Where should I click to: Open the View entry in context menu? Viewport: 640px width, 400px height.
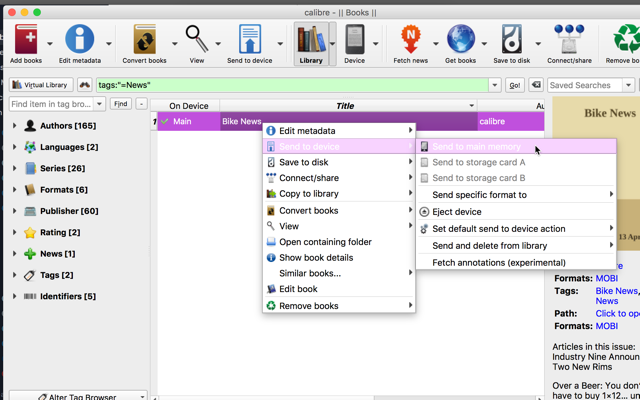pyautogui.click(x=339, y=227)
